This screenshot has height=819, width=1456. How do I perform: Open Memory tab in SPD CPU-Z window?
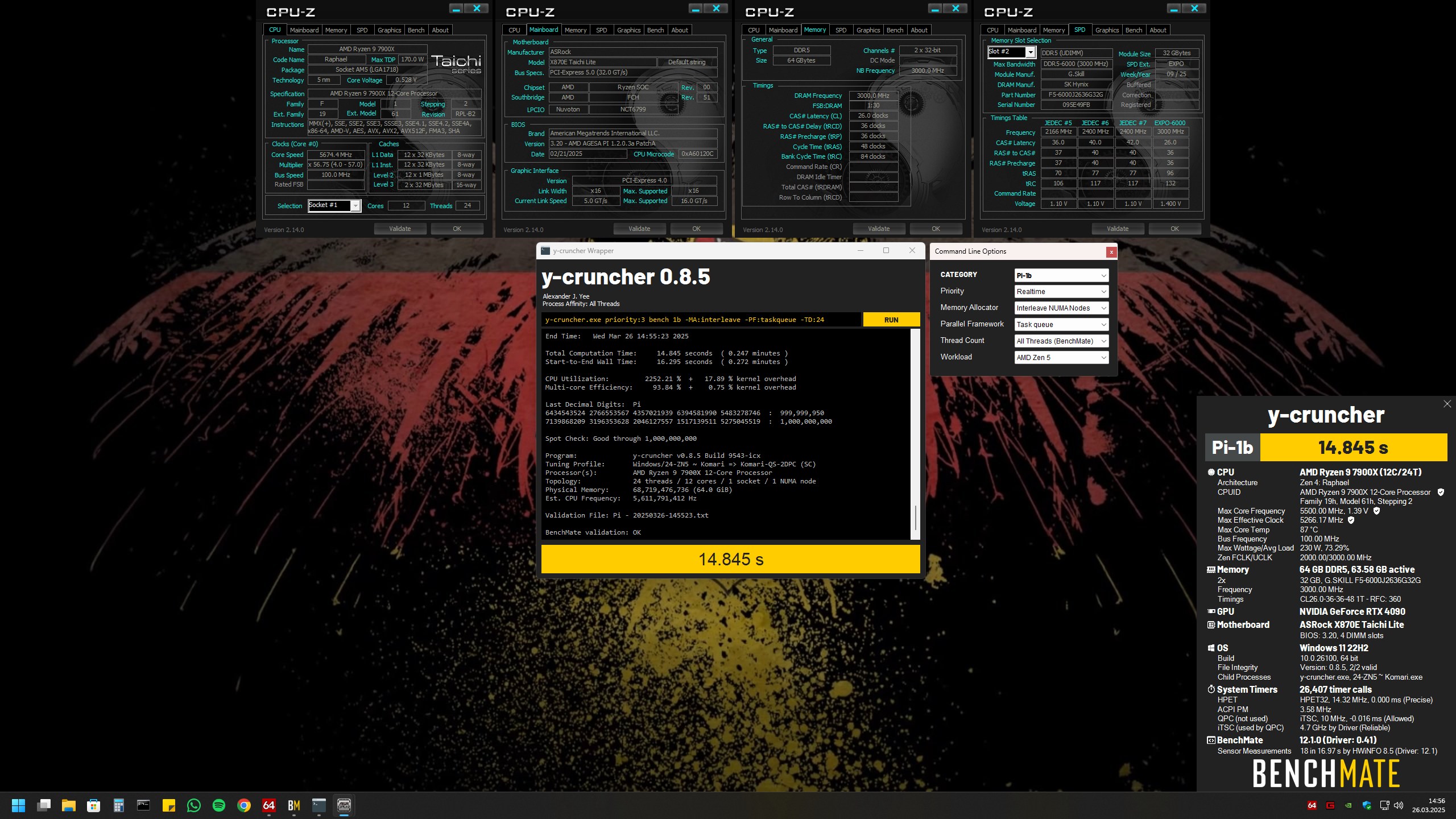tap(1053, 30)
